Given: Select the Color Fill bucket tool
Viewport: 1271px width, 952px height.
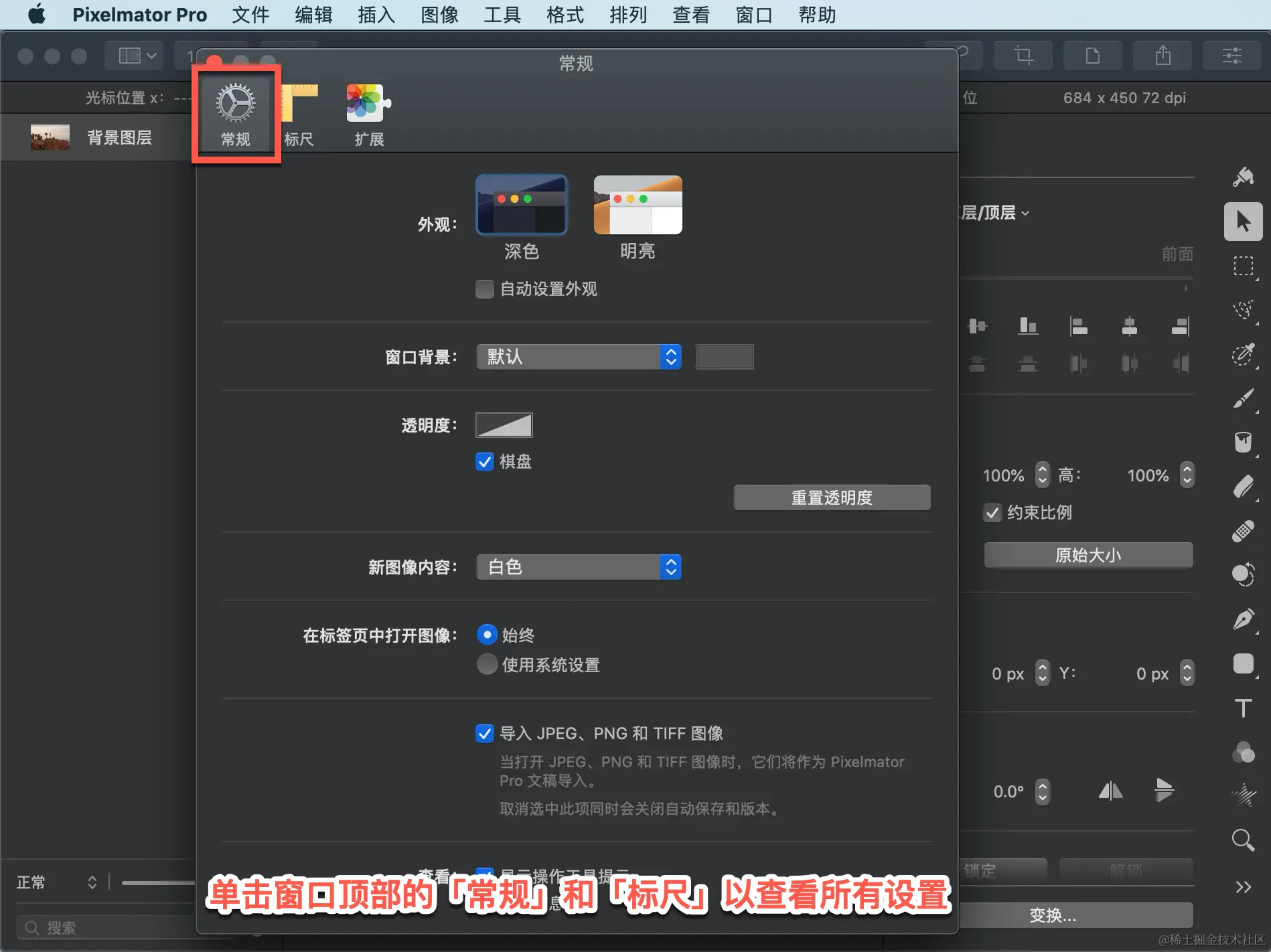Looking at the screenshot, I should [x=1244, y=443].
